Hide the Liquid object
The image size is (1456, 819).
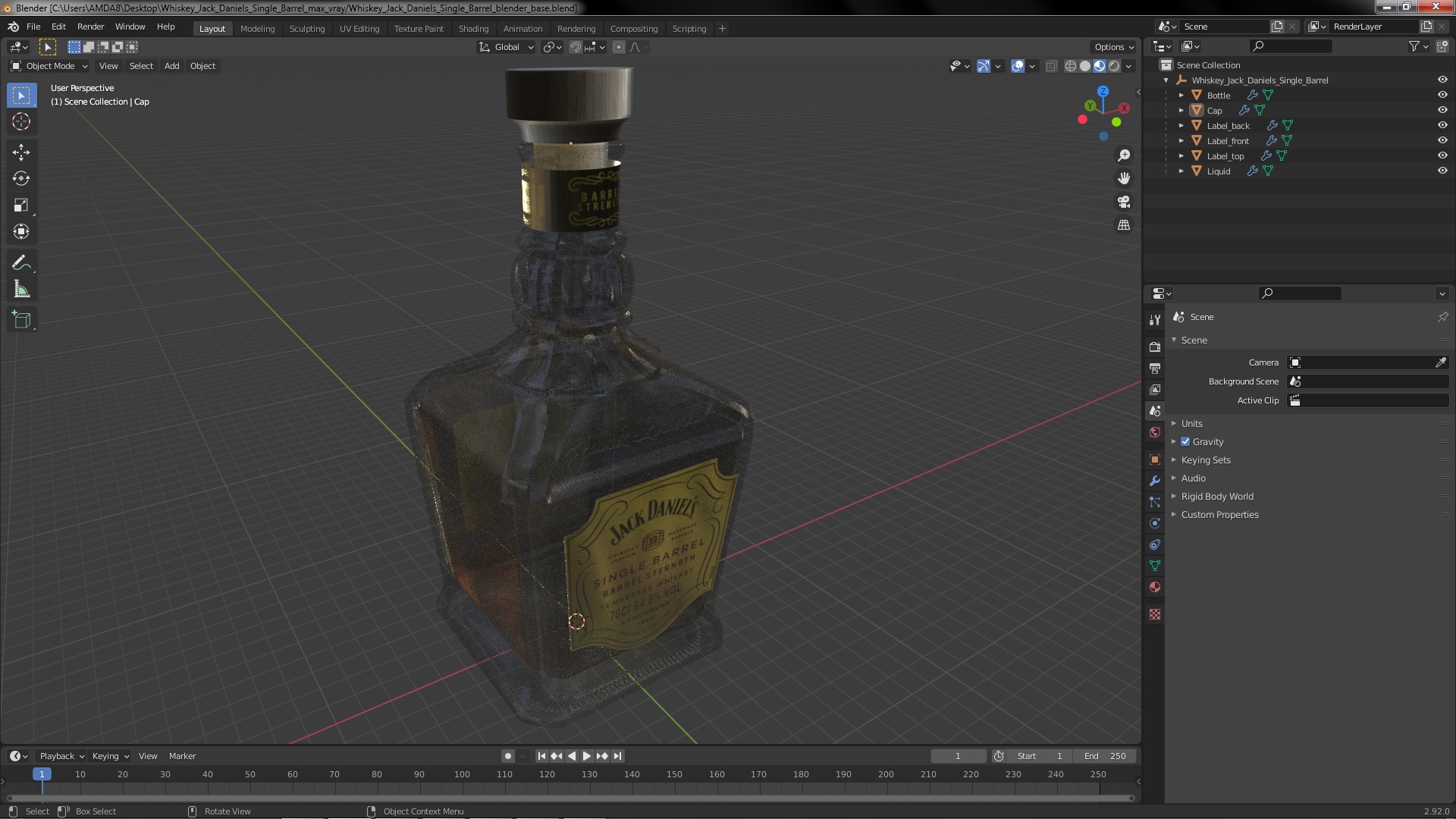[1442, 171]
